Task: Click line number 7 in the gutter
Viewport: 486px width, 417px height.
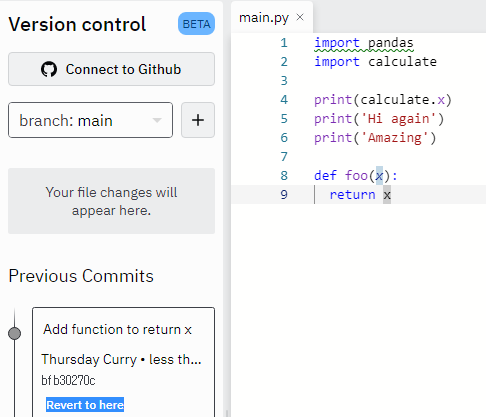Action: tap(284, 157)
